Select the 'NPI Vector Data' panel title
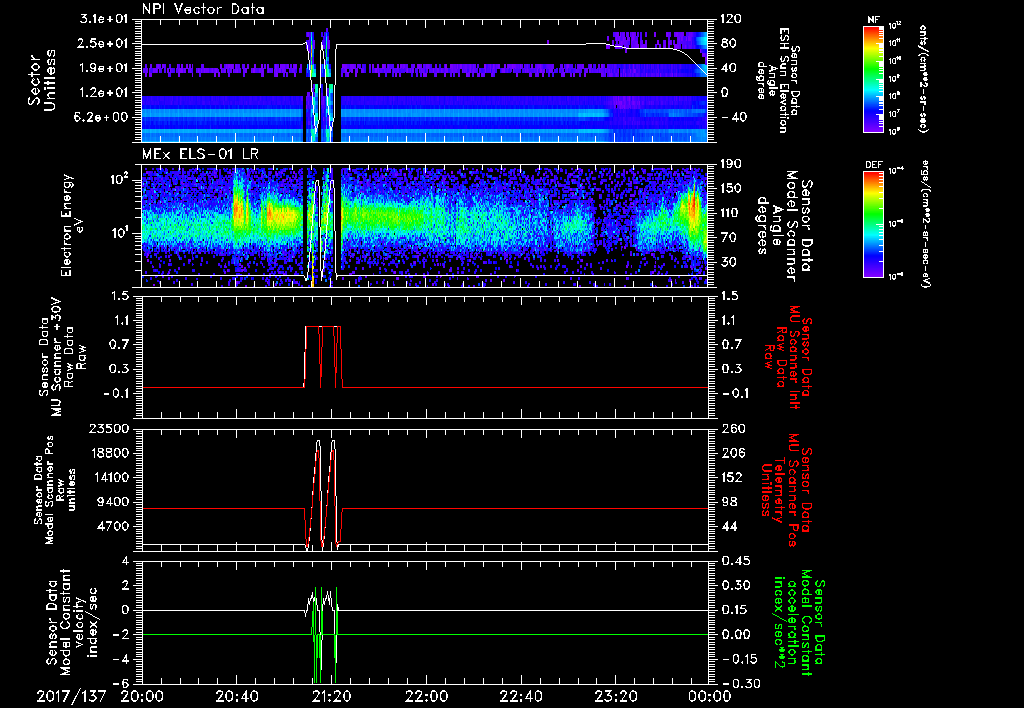 pos(203,9)
